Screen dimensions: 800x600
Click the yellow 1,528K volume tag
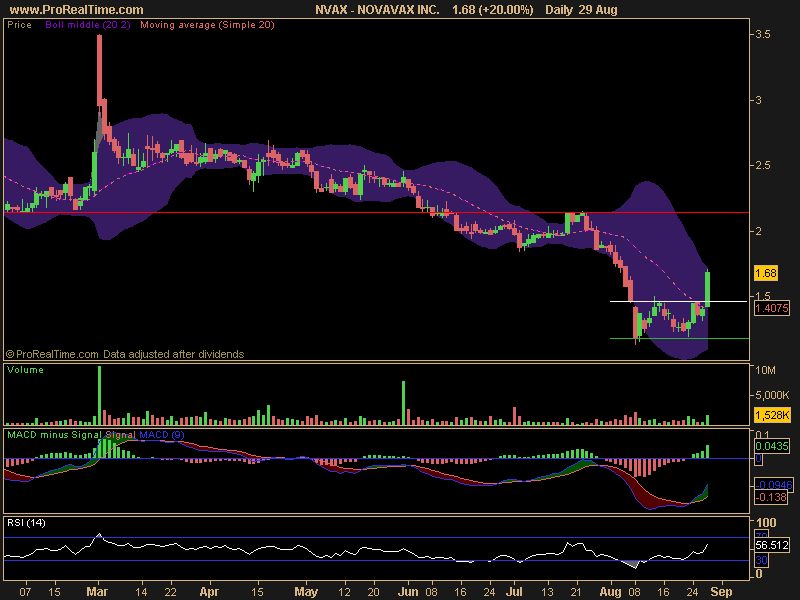tap(772, 415)
